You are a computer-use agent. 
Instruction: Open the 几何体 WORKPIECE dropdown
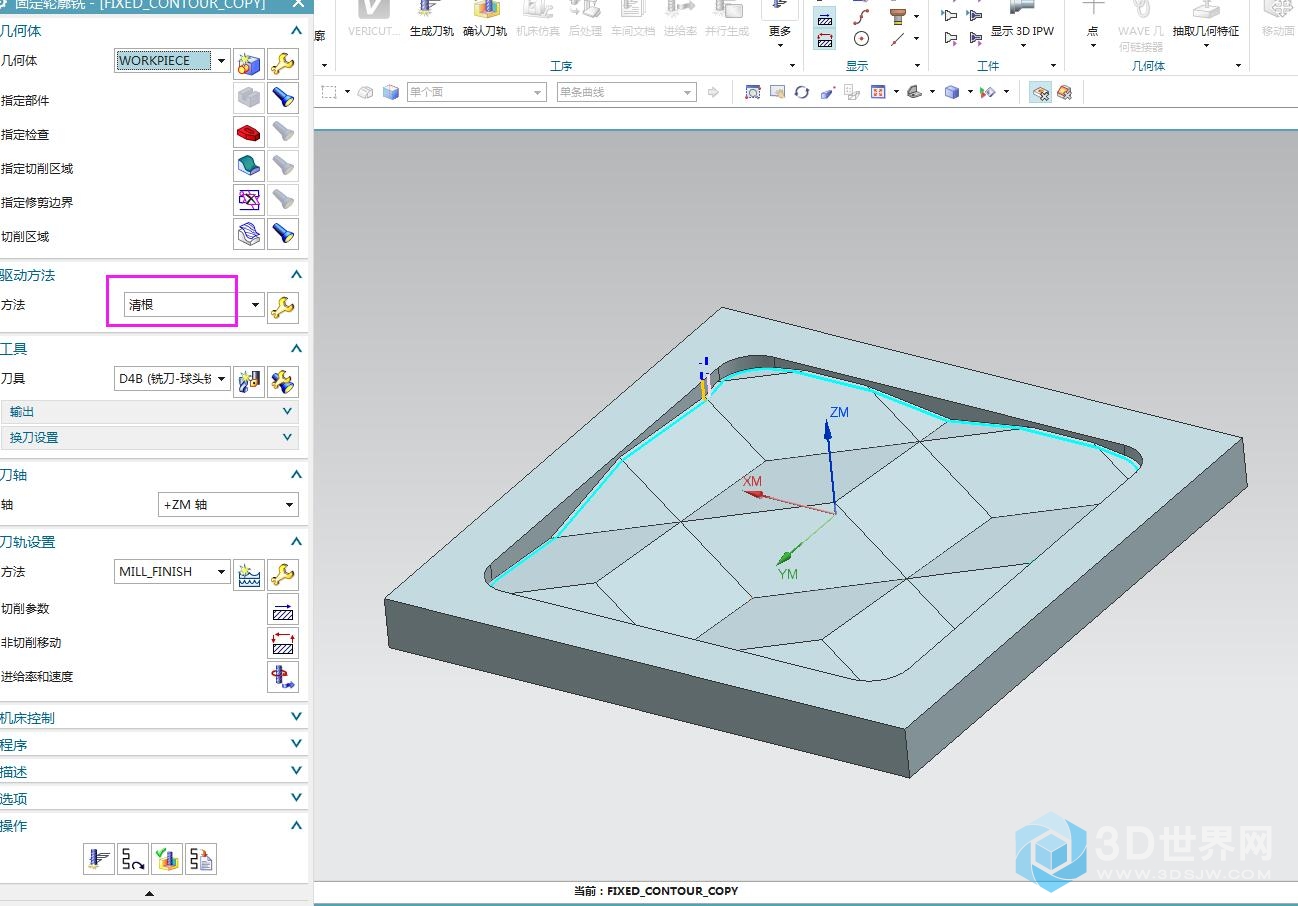point(222,61)
